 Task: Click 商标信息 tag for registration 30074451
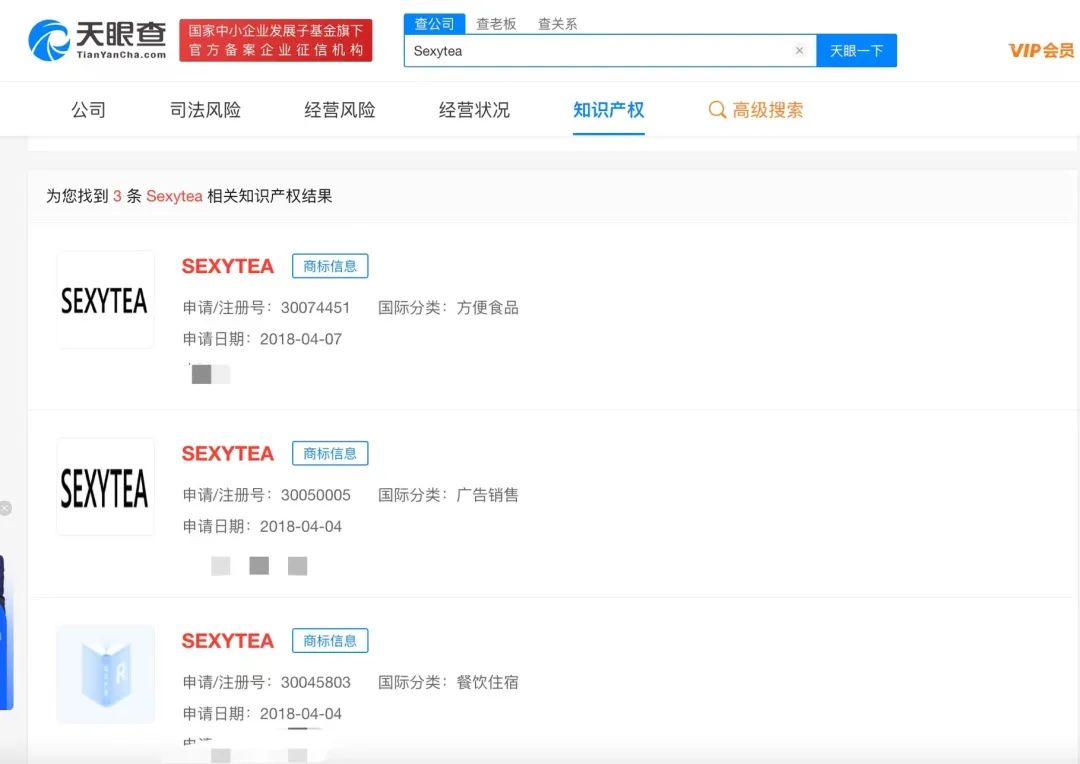(330, 266)
